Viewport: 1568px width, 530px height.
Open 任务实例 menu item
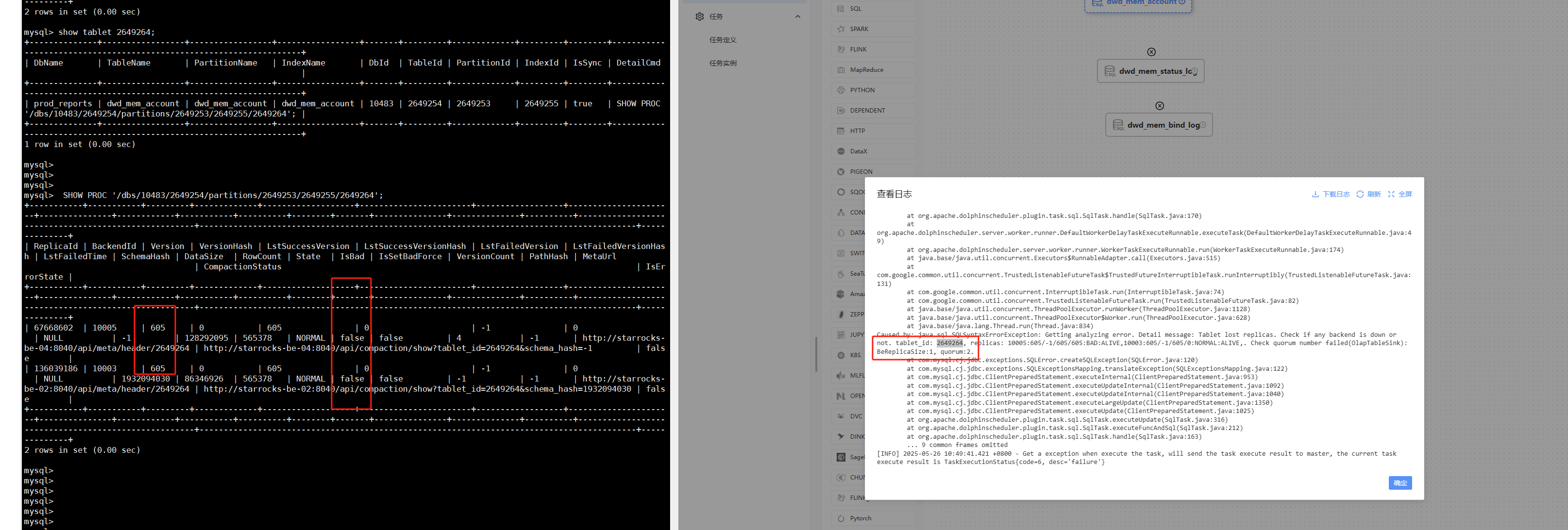tap(723, 63)
